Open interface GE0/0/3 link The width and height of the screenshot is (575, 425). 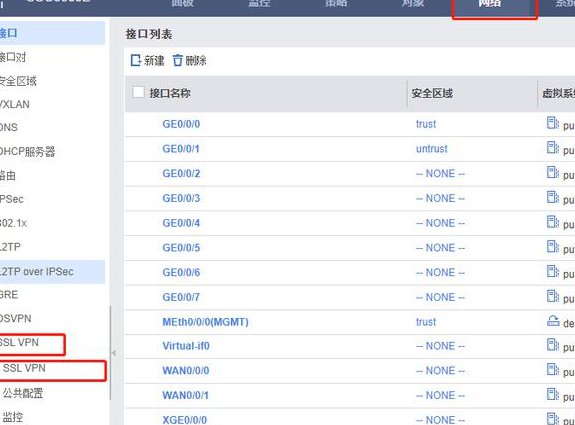[181, 198]
